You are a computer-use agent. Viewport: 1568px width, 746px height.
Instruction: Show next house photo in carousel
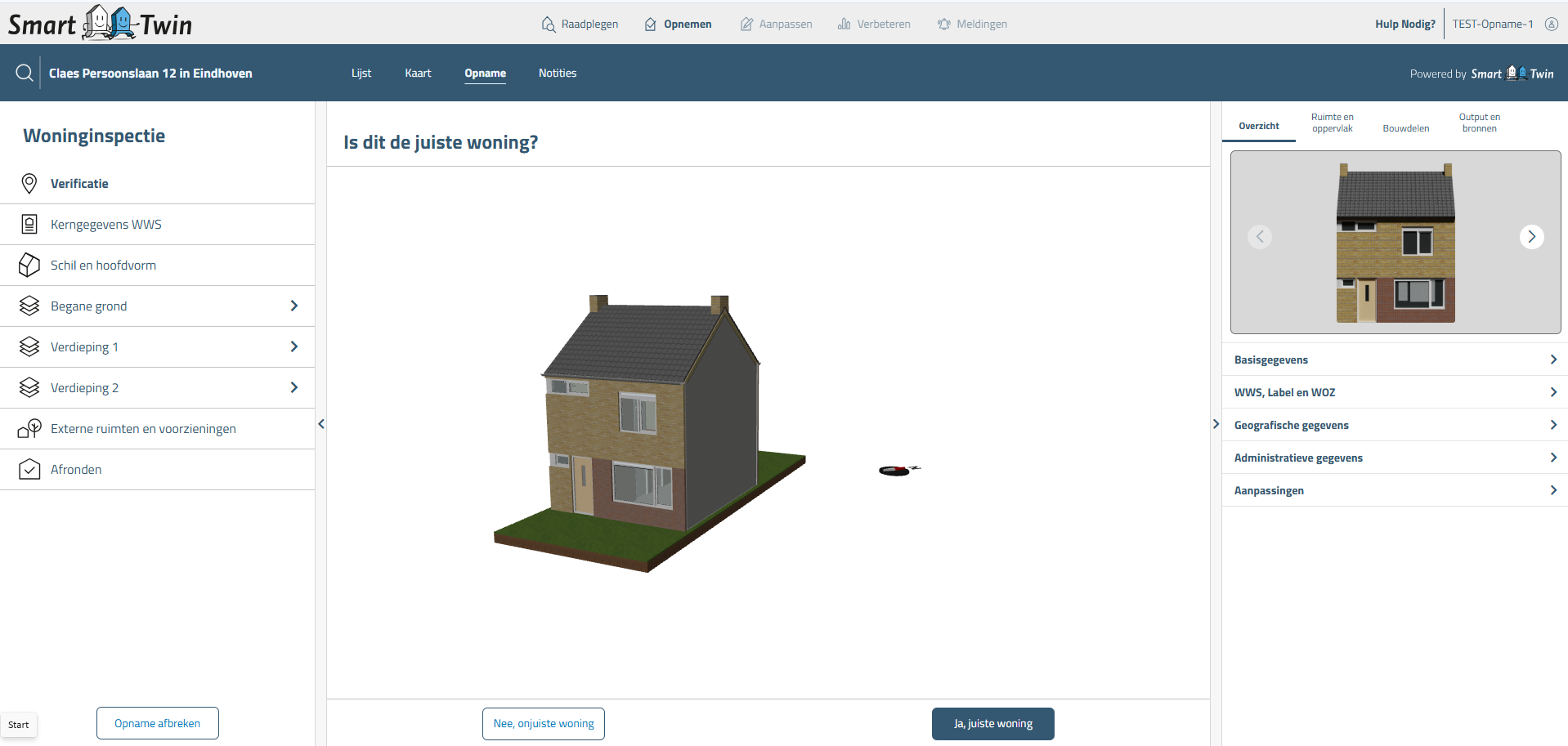click(1531, 237)
